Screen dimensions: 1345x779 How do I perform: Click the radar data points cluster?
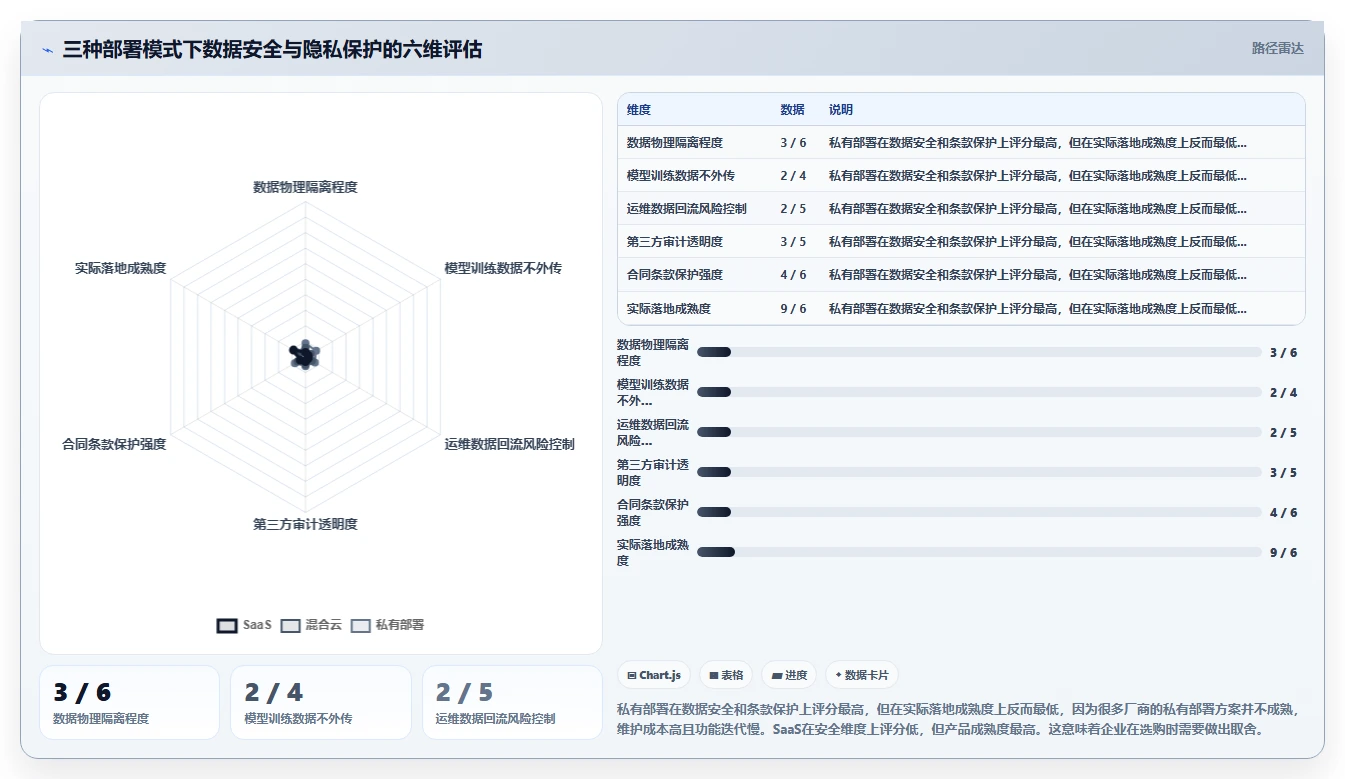[305, 355]
